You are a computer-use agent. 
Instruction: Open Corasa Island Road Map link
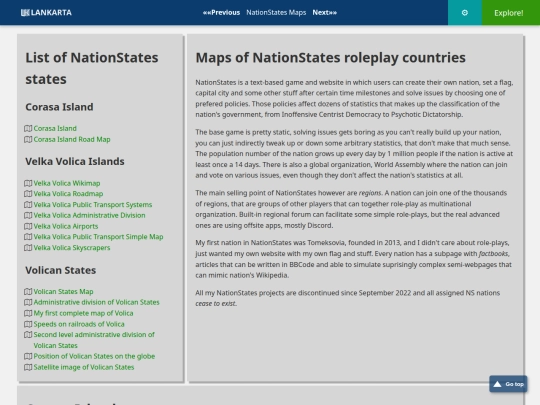(72, 139)
